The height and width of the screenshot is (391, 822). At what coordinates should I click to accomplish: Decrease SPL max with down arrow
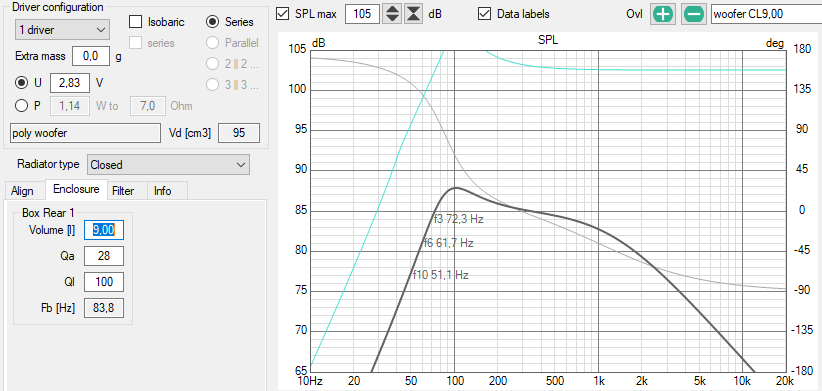pyautogui.click(x=392, y=19)
